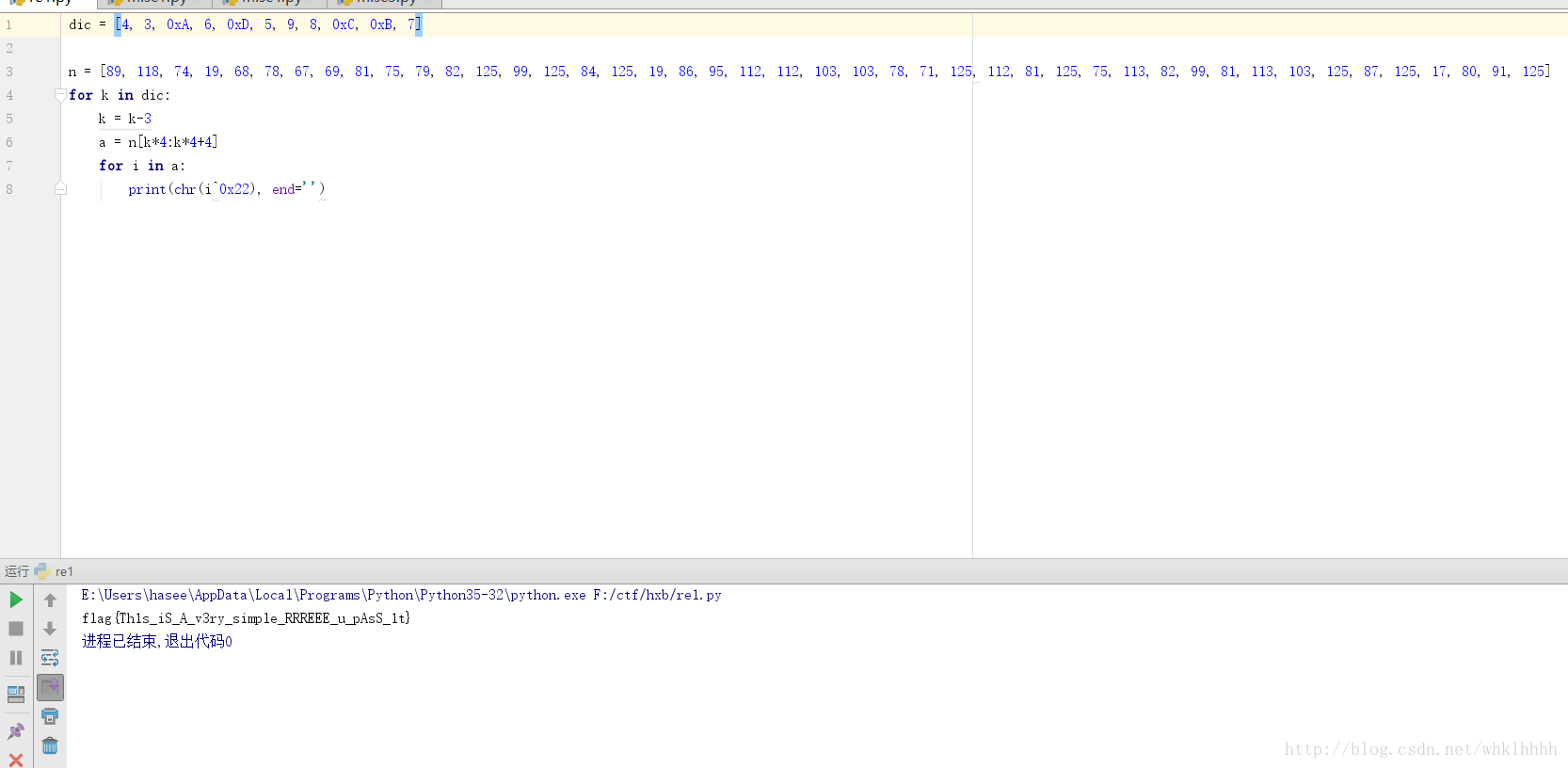Screen dimensions: 1568x768
Task: Click the Print console output icon
Action: (50, 717)
